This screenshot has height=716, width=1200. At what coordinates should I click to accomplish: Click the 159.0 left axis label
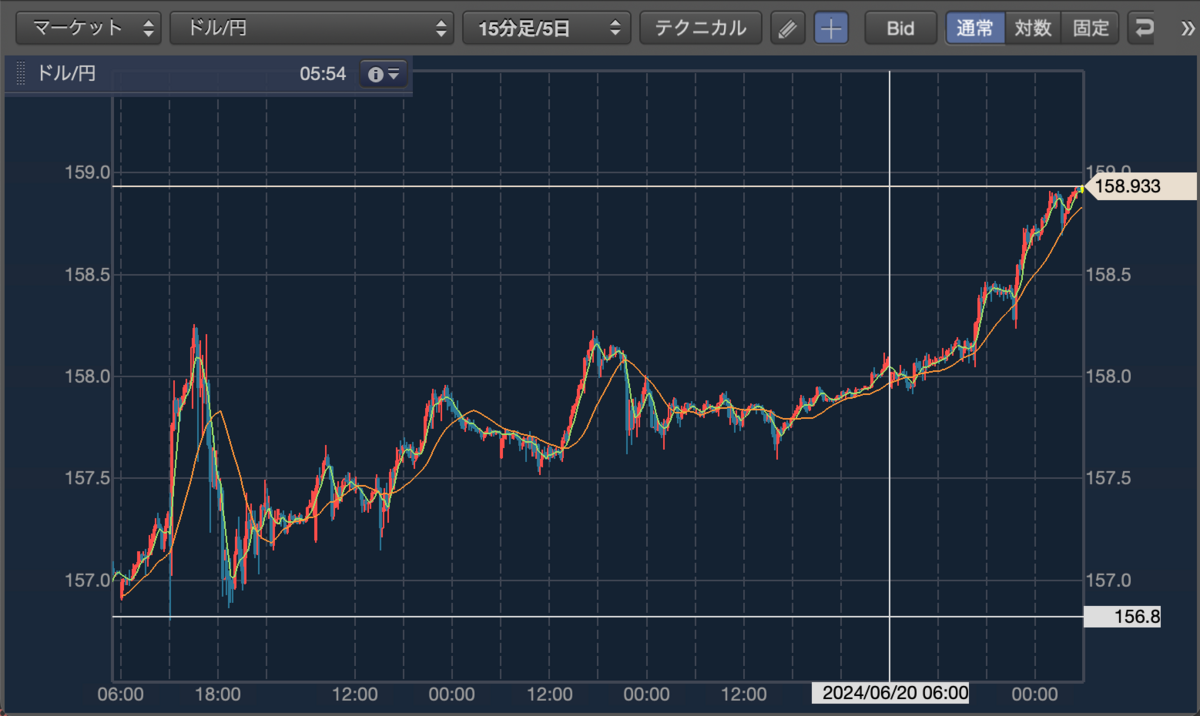(88, 172)
